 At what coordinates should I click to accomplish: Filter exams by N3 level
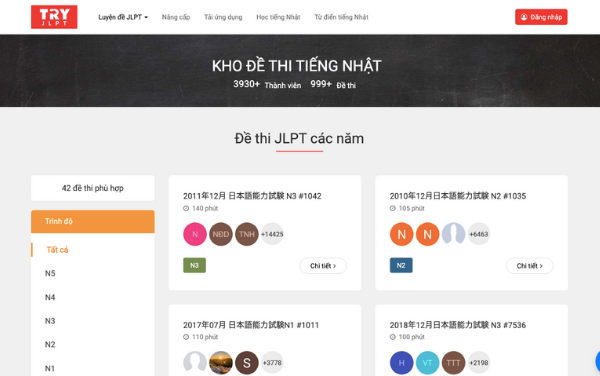pos(50,321)
